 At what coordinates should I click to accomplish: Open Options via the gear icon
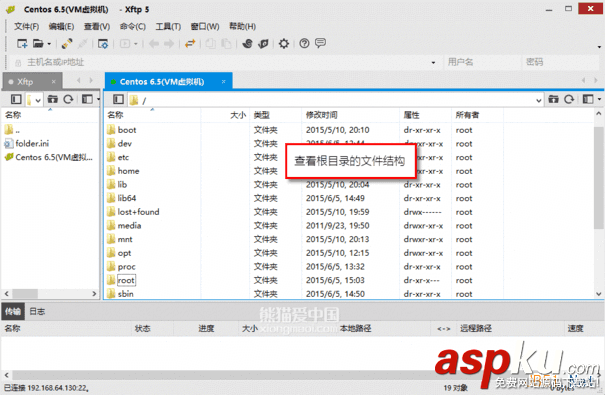[x=284, y=44]
